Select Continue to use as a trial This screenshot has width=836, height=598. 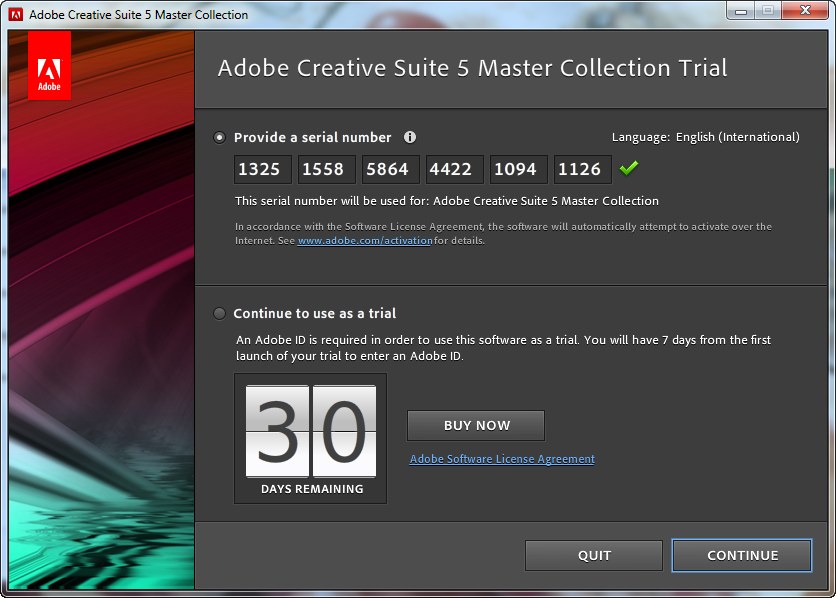coord(219,313)
